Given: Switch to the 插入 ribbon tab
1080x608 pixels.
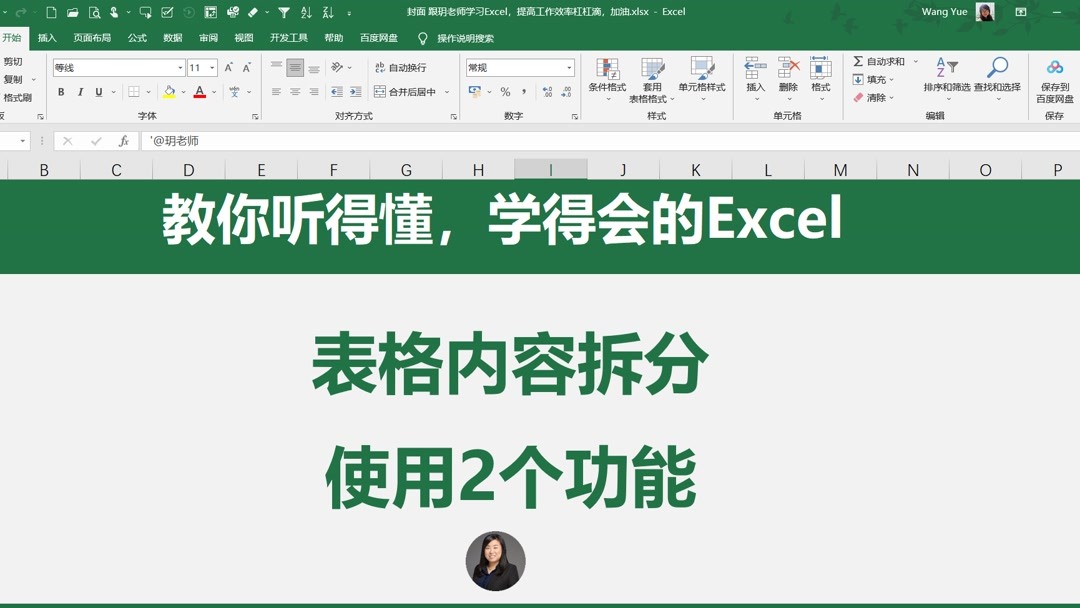Looking at the screenshot, I should tap(48, 37).
